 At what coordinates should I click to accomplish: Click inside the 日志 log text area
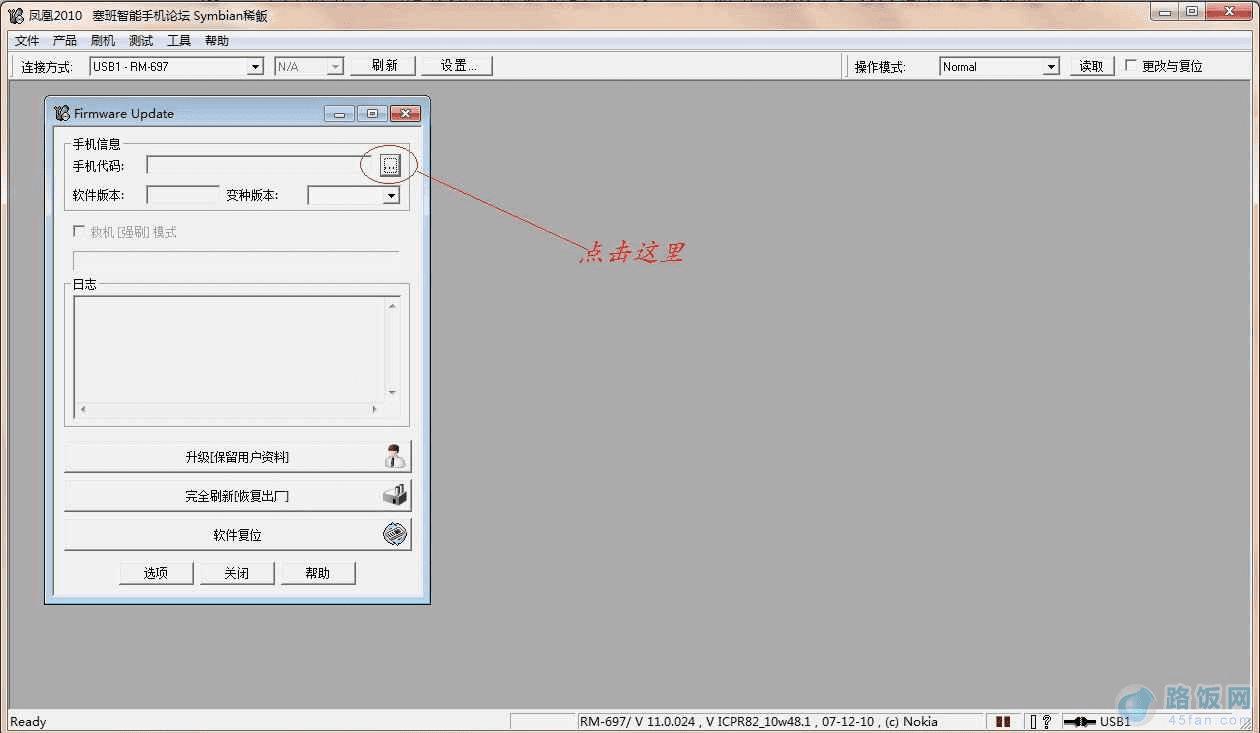pyautogui.click(x=230, y=348)
